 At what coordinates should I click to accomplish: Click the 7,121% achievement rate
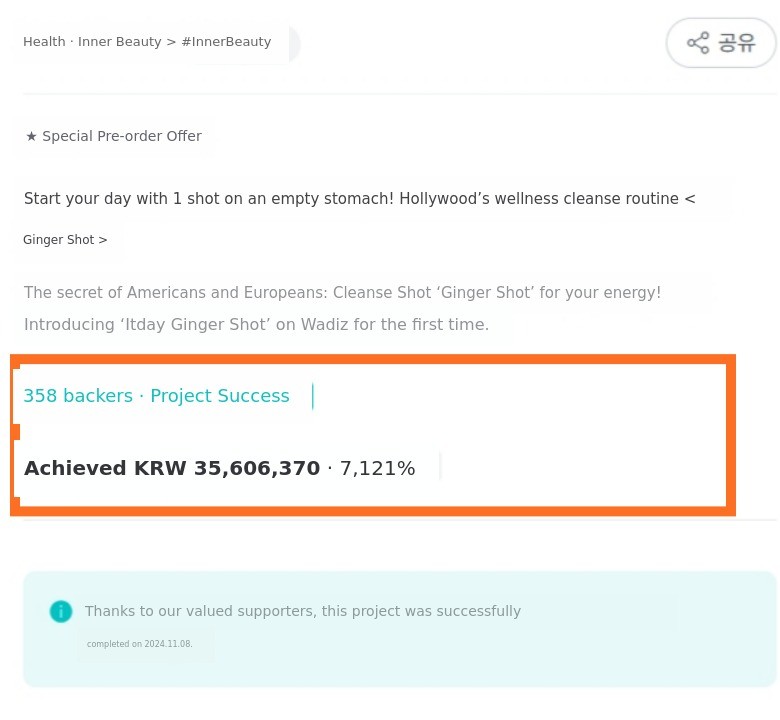pos(377,468)
